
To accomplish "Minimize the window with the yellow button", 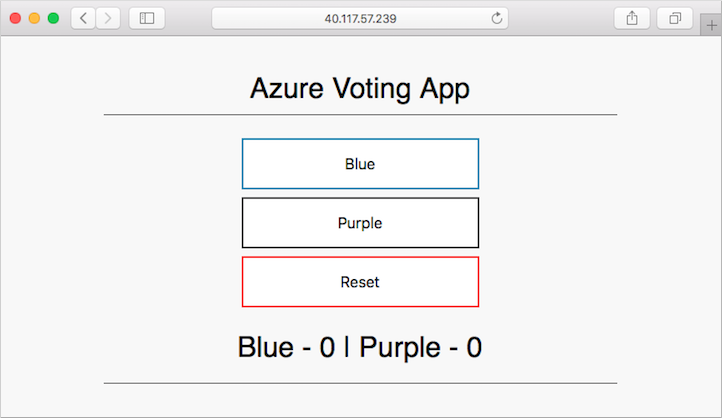I will point(34,18).
